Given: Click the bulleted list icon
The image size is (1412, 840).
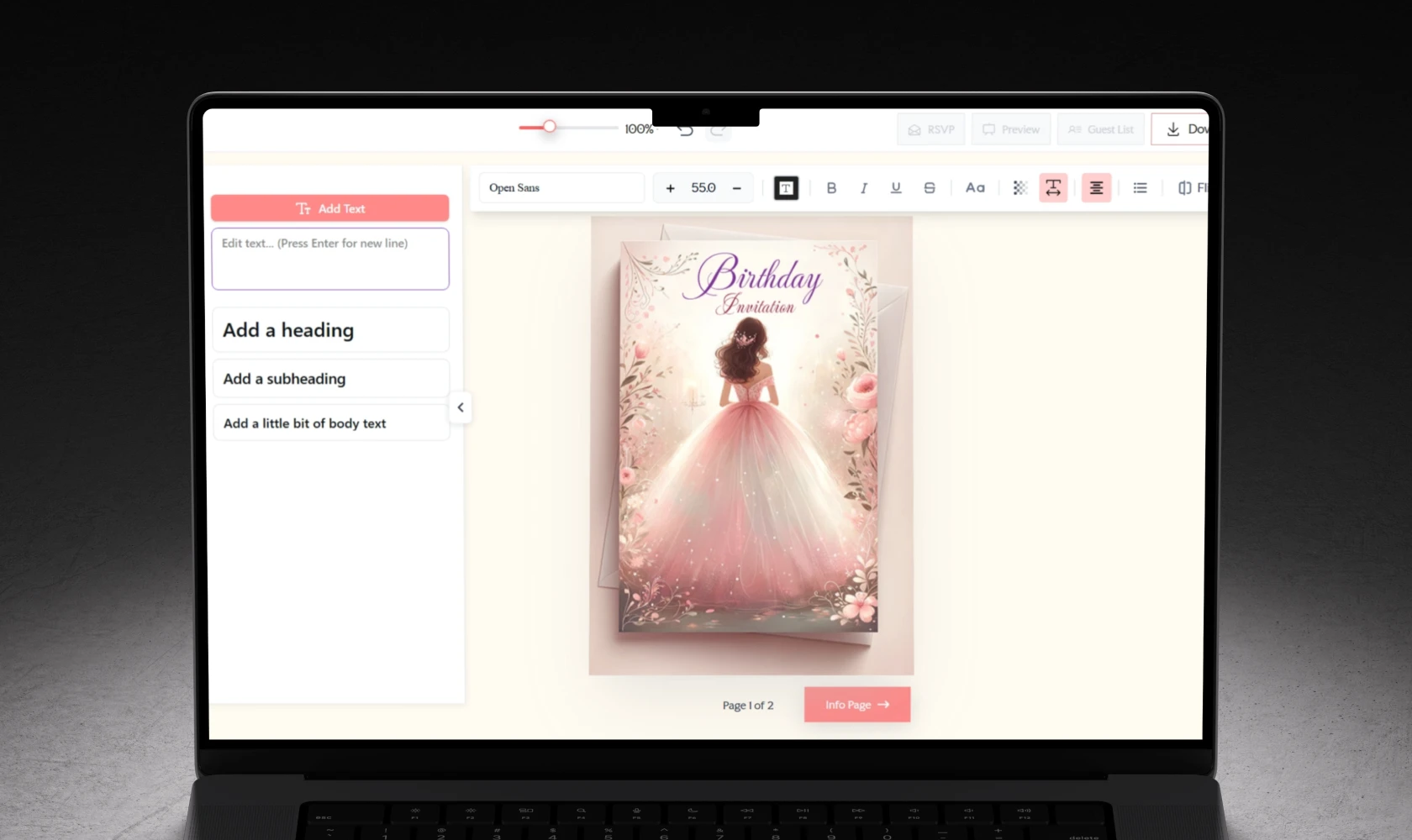Looking at the screenshot, I should pos(1140,188).
